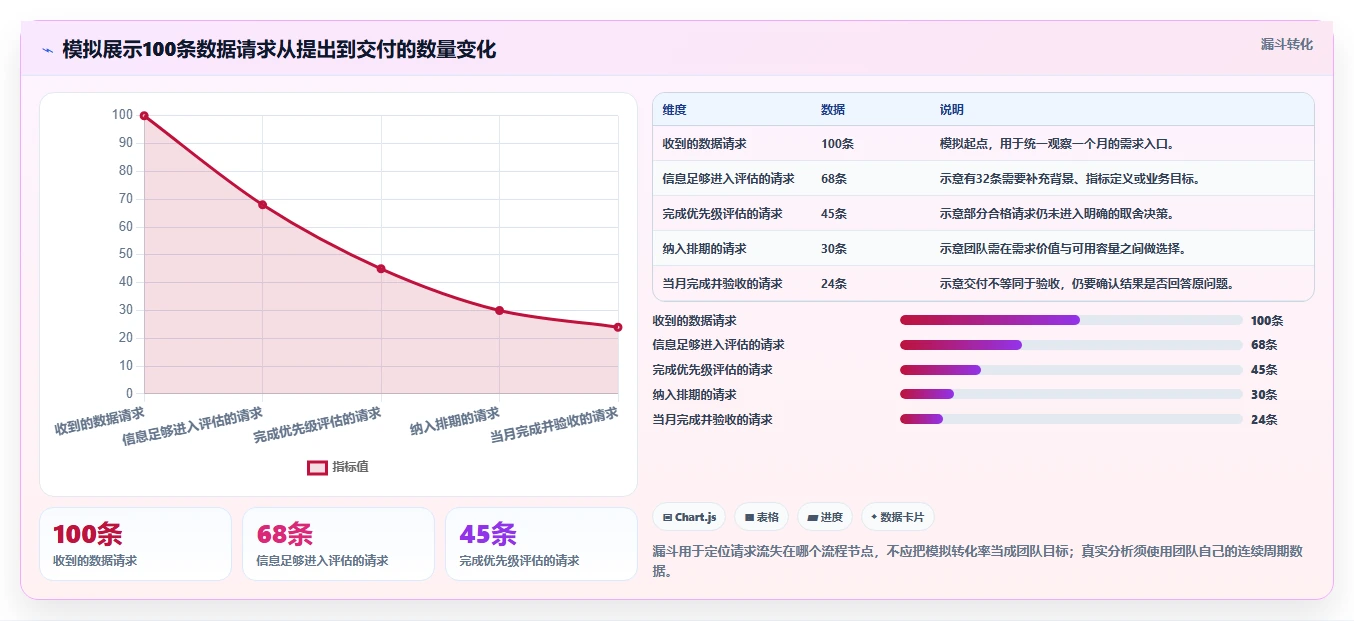Click the footer note starting 漏斗用于定位请求流失
Image resolution: width=1354 pixels, height=621 pixels.
coord(978,561)
